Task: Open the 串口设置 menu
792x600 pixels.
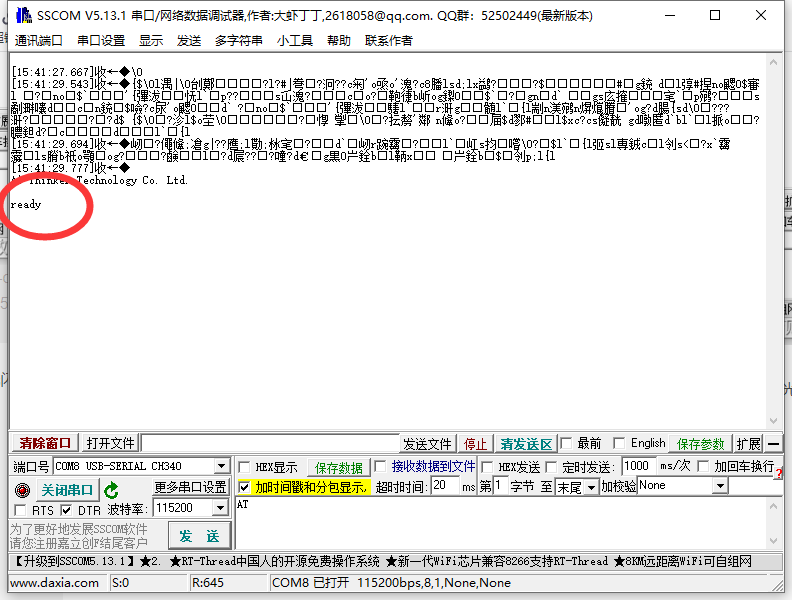Action: coord(101,40)
